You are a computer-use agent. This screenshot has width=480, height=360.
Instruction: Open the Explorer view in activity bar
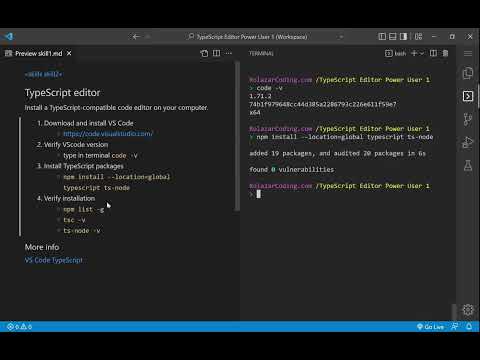tap(468, 73)
